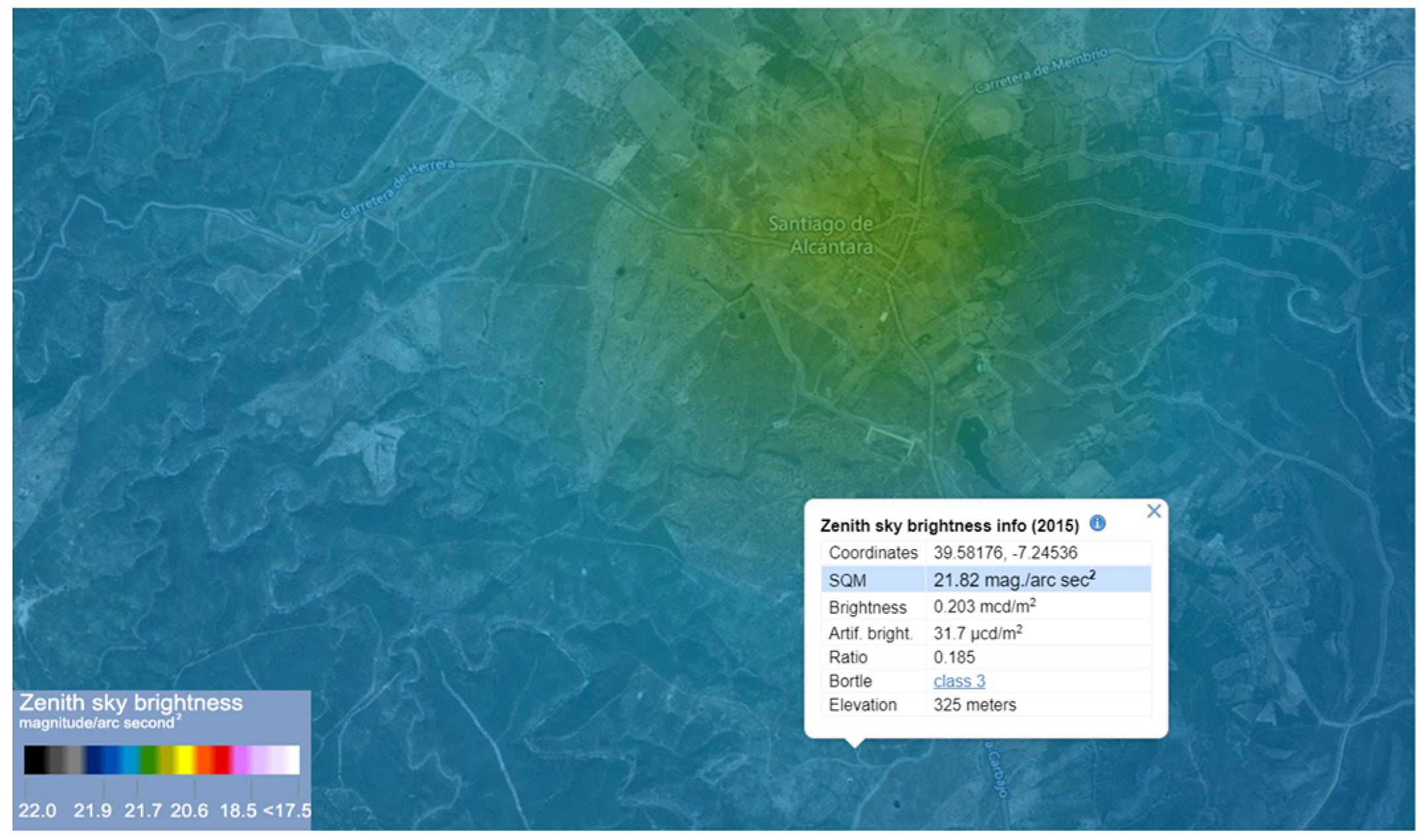The image size is (1425, 840).
Task: Click the black segment of legend color bar
Action: tap(34, 759)
